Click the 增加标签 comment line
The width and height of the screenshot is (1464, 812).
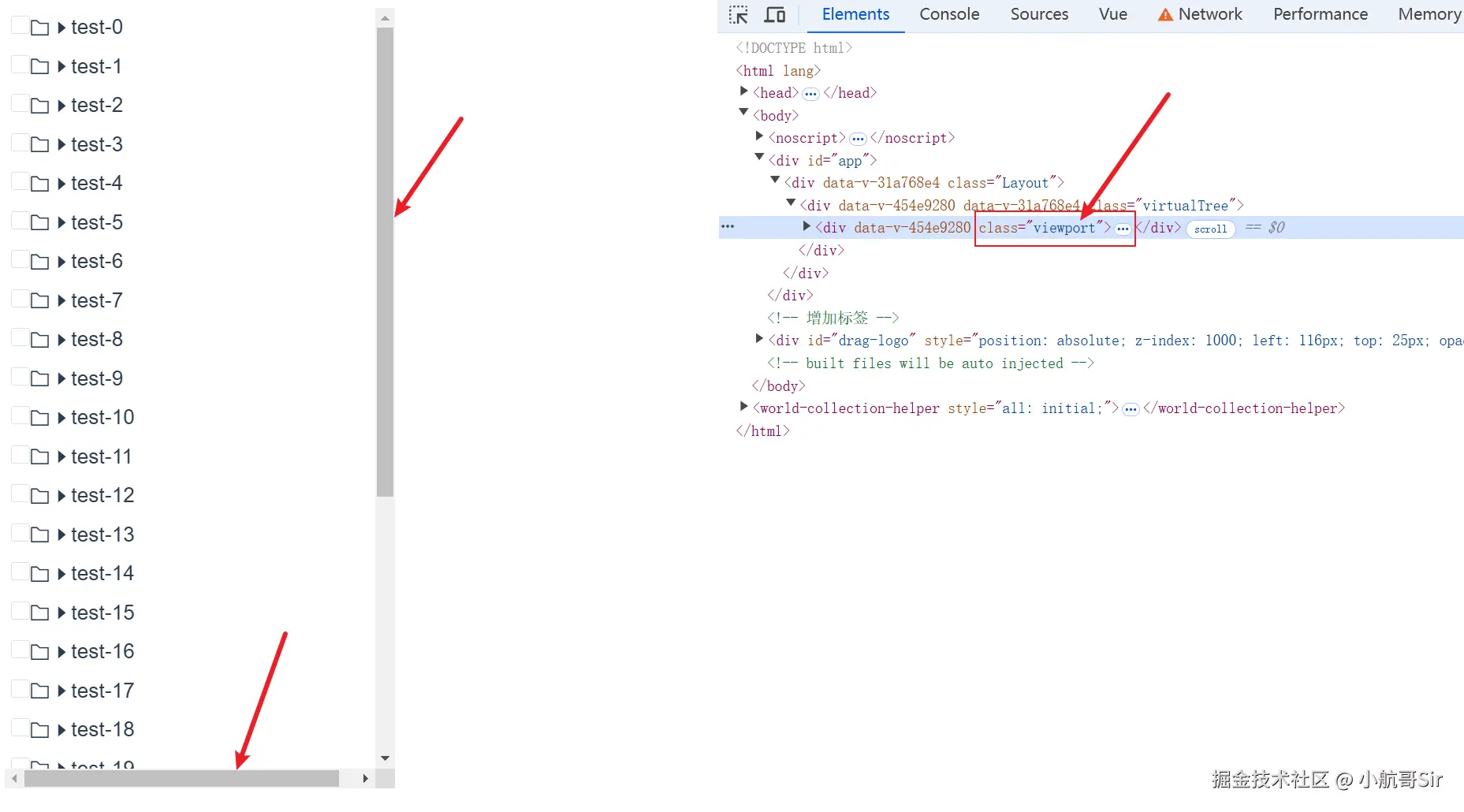pos(833,318)
